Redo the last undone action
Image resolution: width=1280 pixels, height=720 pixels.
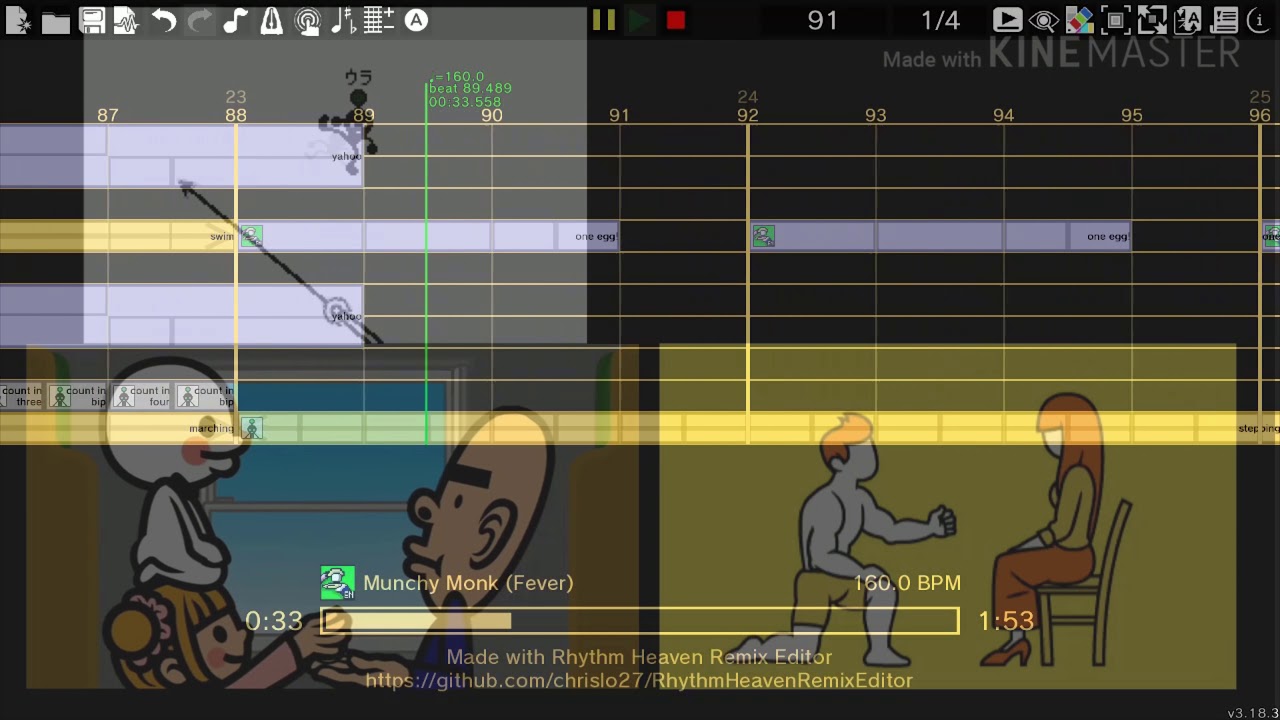click(199, 21)
